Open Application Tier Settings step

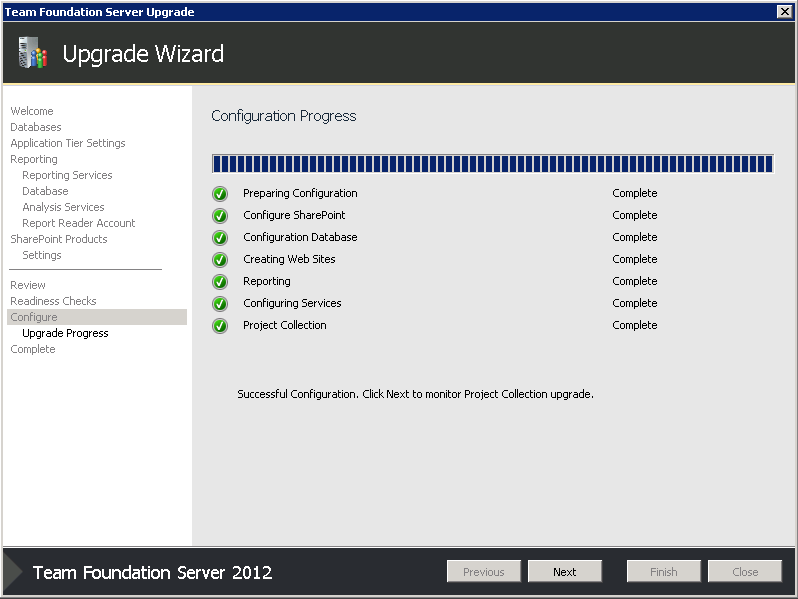point(68,143)
